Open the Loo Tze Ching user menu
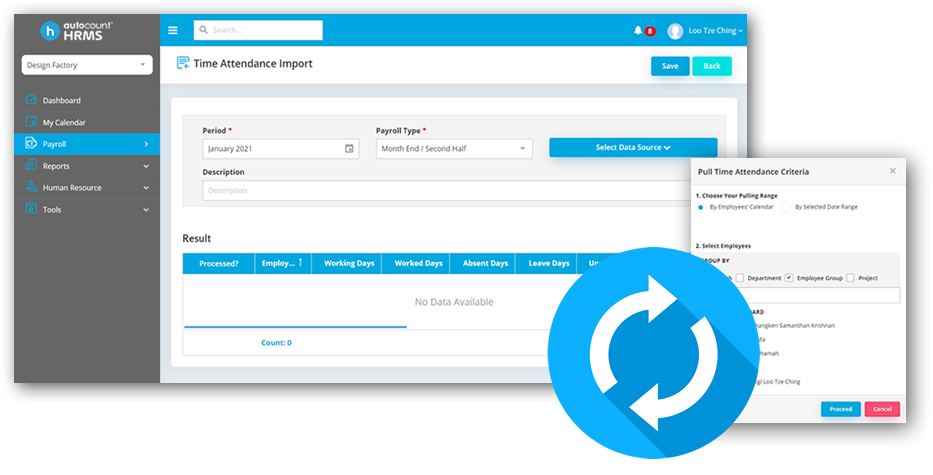Viewport: 933px width, 475px height. (705, 31)
